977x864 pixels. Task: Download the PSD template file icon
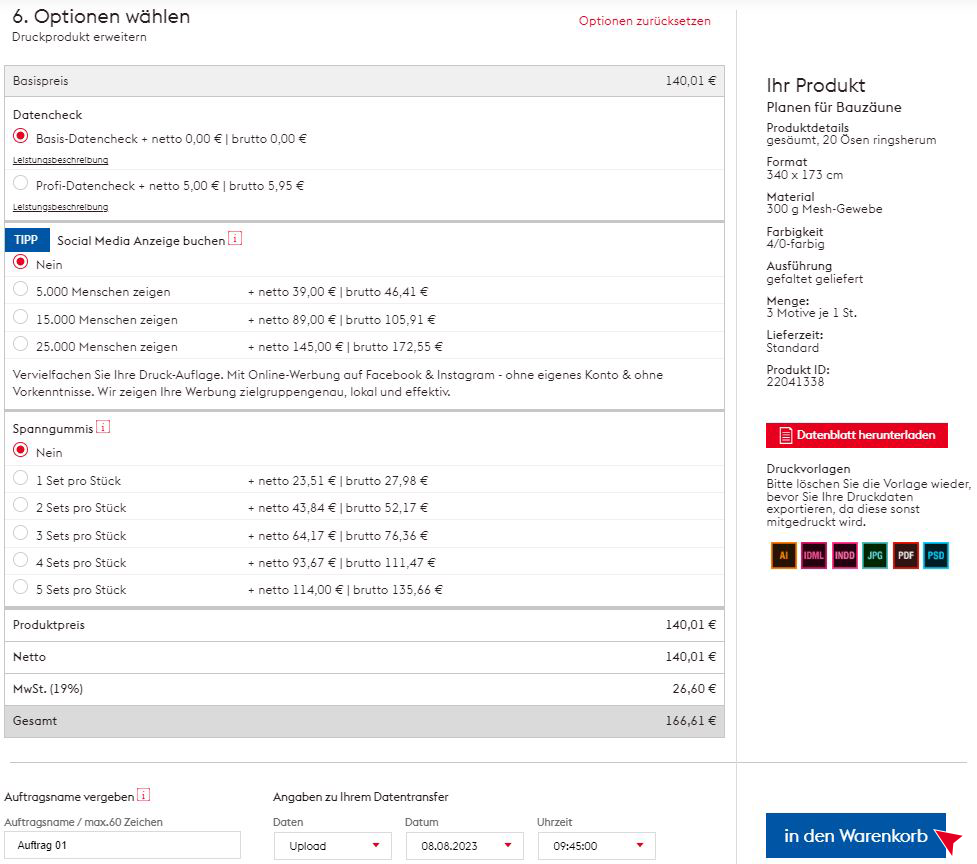[x=936, y=555]
